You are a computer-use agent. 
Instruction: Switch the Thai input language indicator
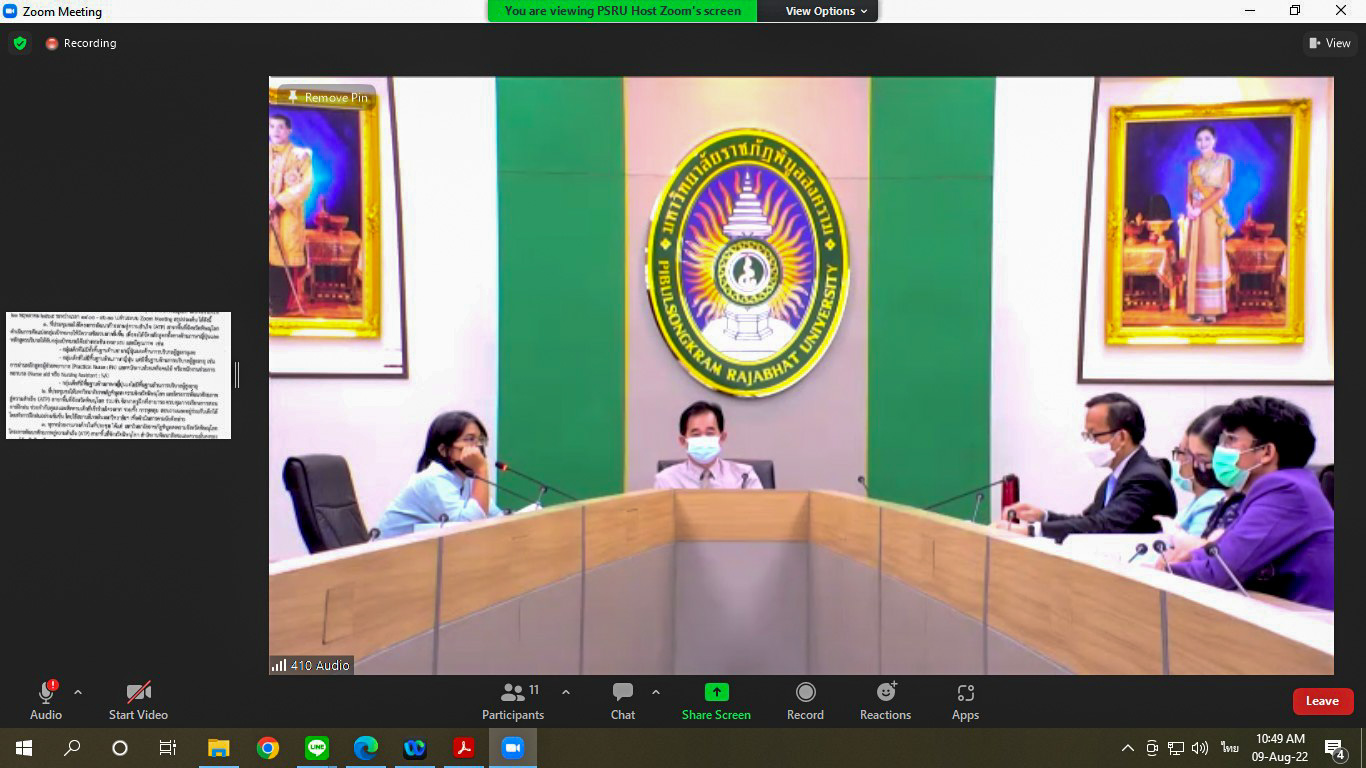[1229, 748]
